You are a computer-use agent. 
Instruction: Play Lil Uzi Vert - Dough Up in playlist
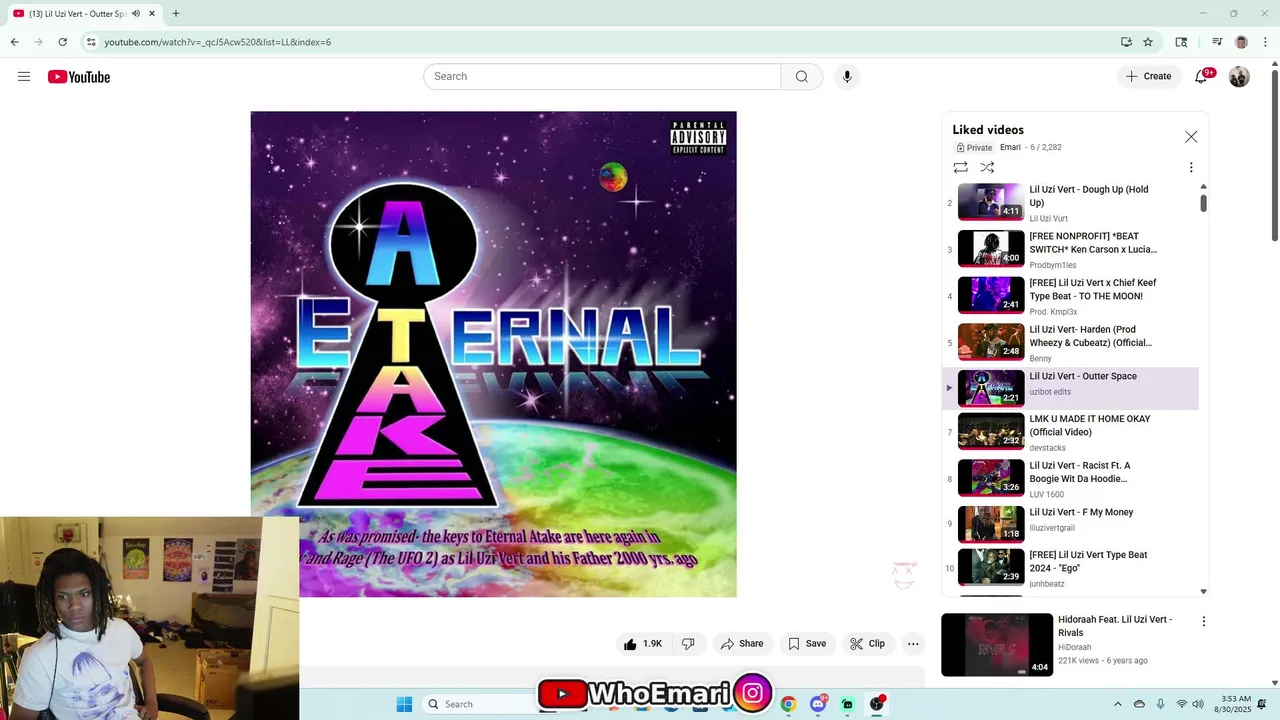pyautogui.click(x=1070, y=202)
